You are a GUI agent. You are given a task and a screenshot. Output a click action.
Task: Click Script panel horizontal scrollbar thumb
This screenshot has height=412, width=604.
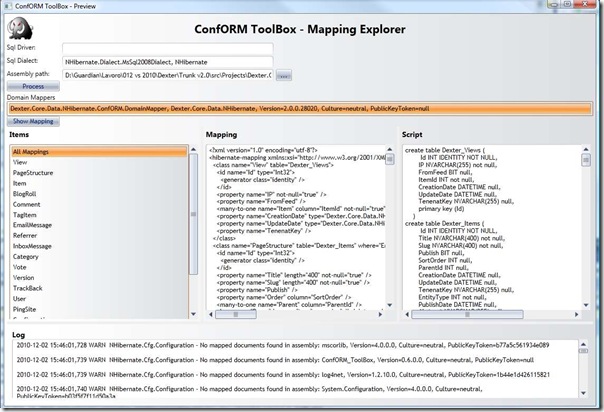(x=467, y=314)
